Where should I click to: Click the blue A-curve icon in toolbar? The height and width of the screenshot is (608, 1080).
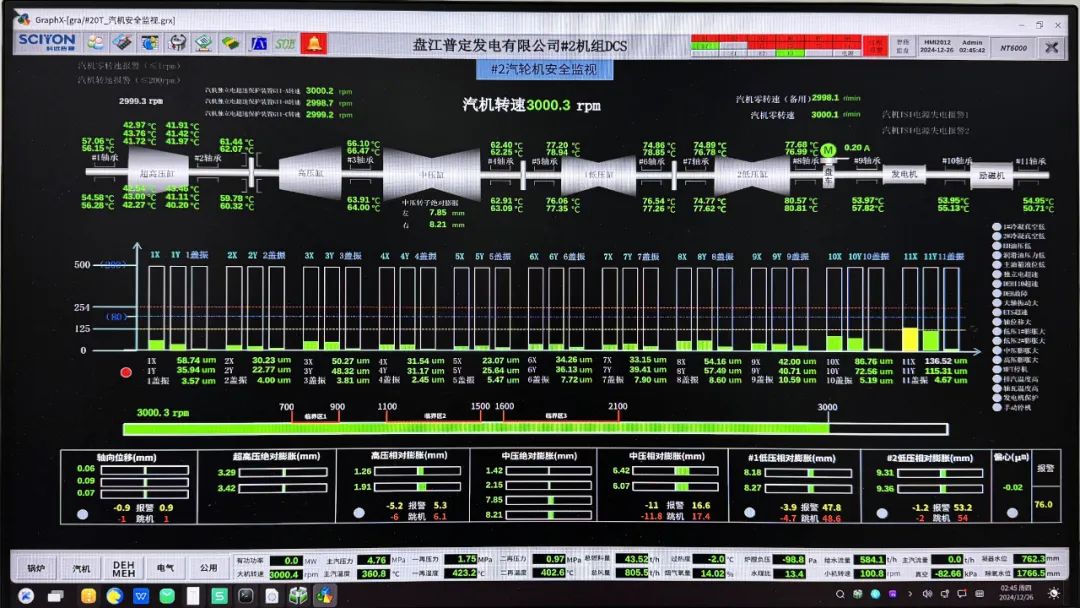point(258,43)
